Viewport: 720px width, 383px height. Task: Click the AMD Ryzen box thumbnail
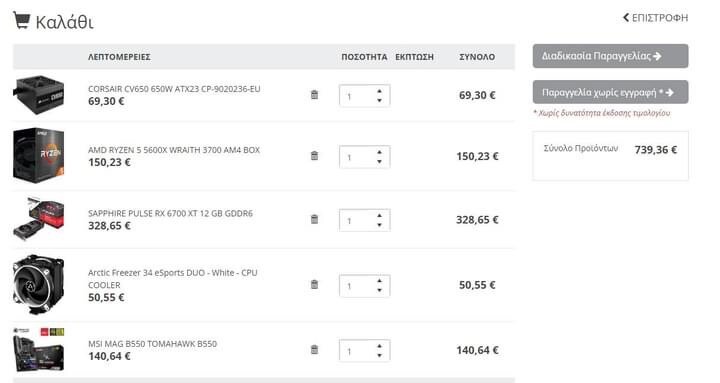coord(39,156)
